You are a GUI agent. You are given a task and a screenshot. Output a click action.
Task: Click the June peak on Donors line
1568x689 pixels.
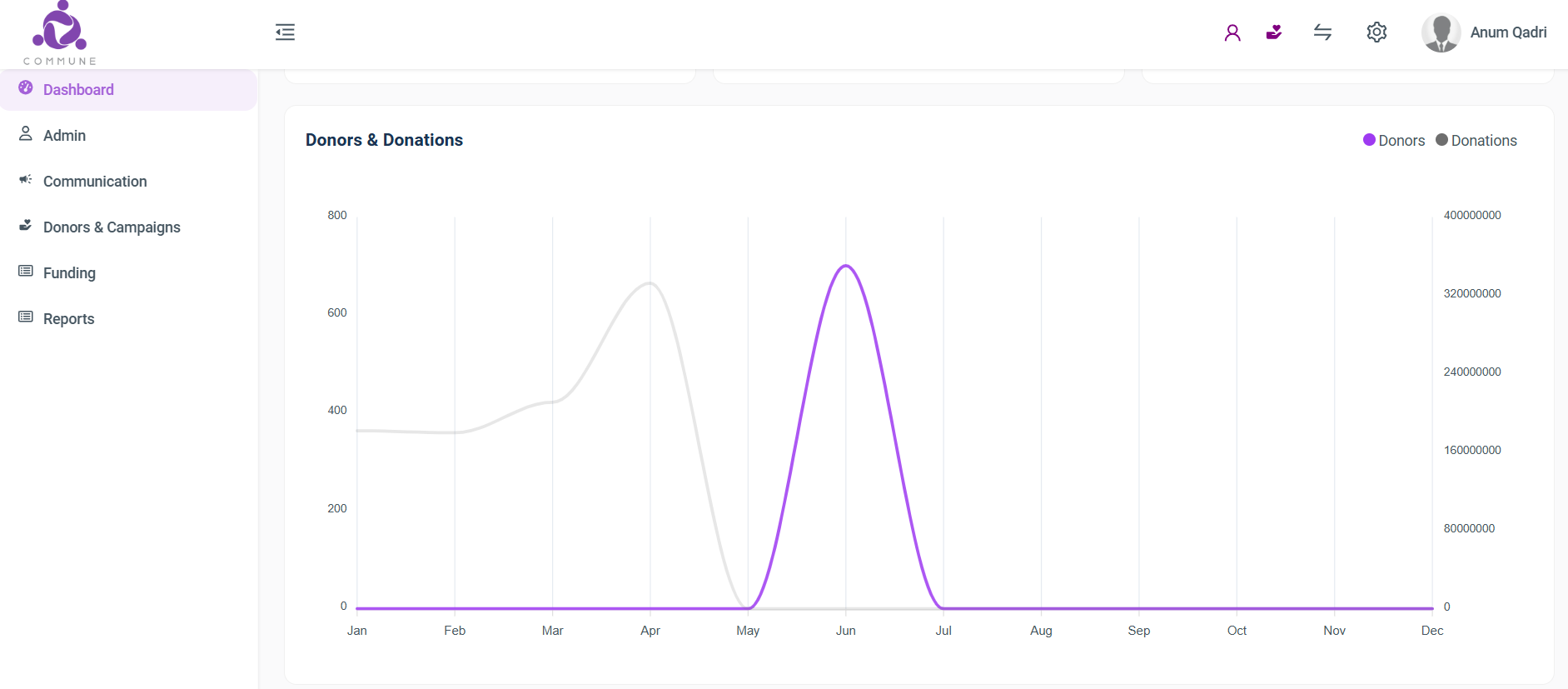[846, 266]
